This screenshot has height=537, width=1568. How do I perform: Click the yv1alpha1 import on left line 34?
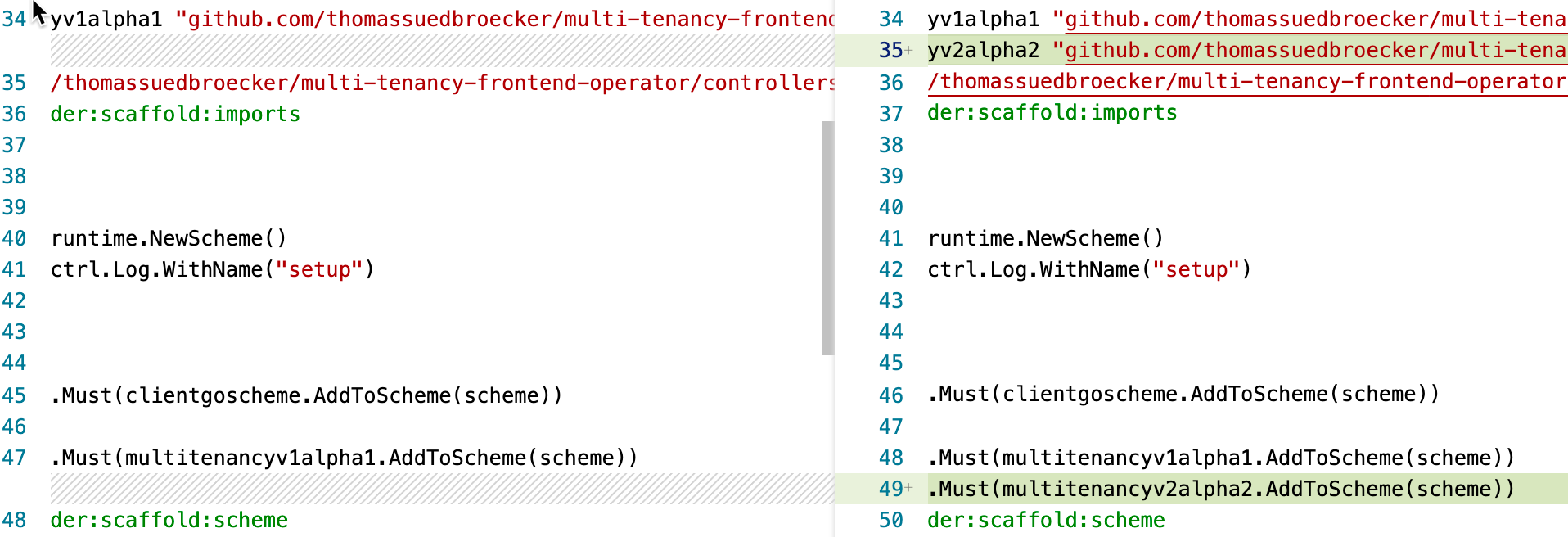[442, 19]
